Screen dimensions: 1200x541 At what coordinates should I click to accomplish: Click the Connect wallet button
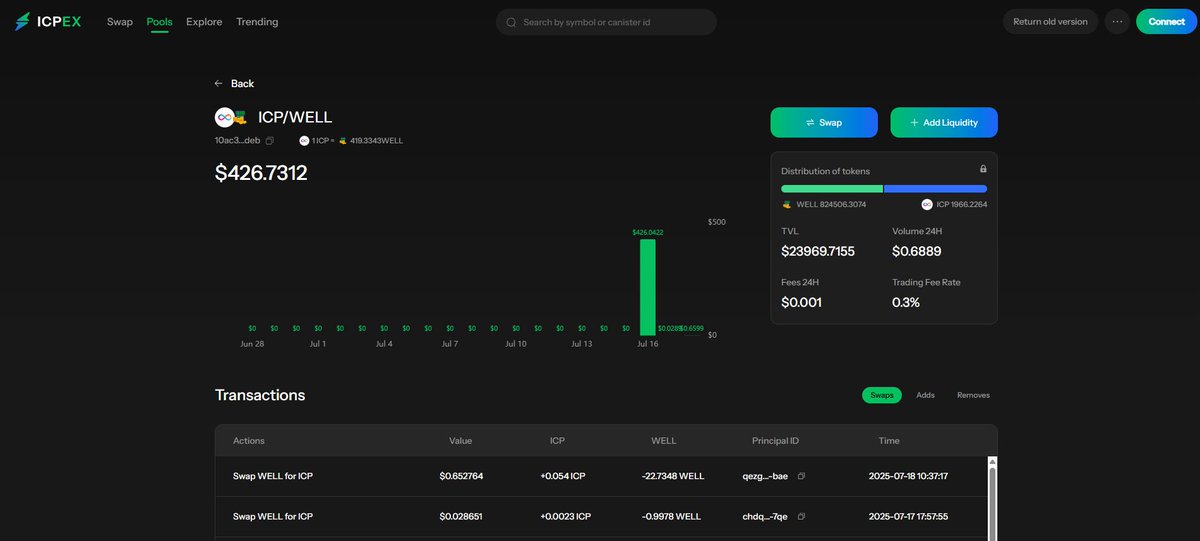[1166, 21]
